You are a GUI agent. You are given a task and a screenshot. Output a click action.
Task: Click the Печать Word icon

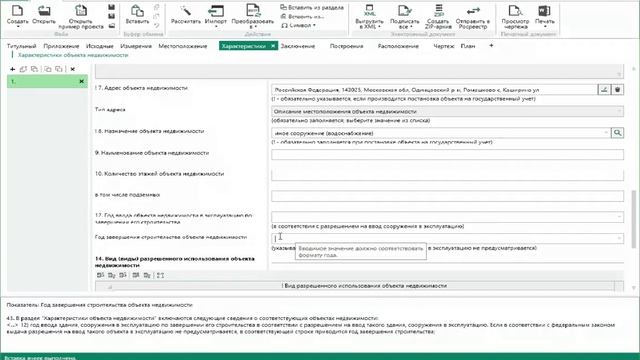pyautogui.click(x=544, y=11)
